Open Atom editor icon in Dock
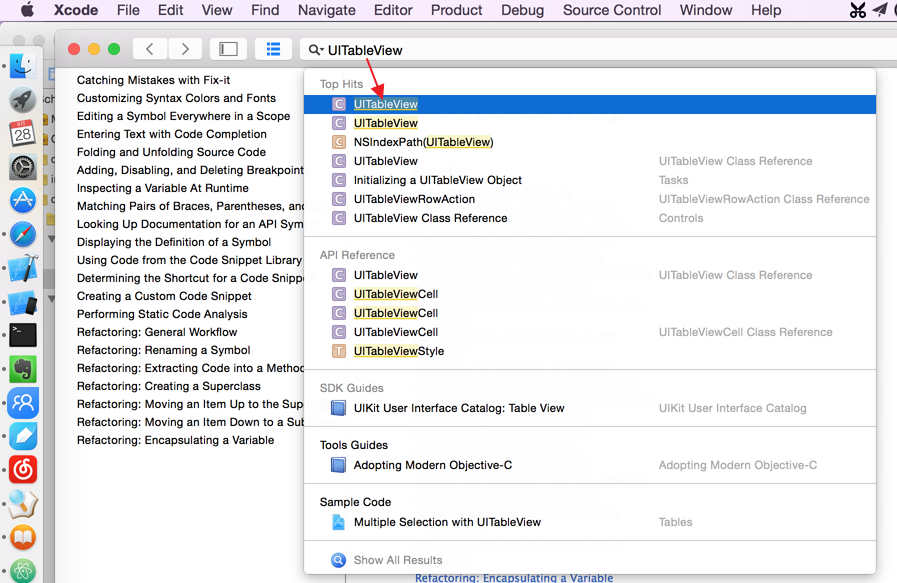Viewport: 897px width, 583px height. [x=23, y=570]
